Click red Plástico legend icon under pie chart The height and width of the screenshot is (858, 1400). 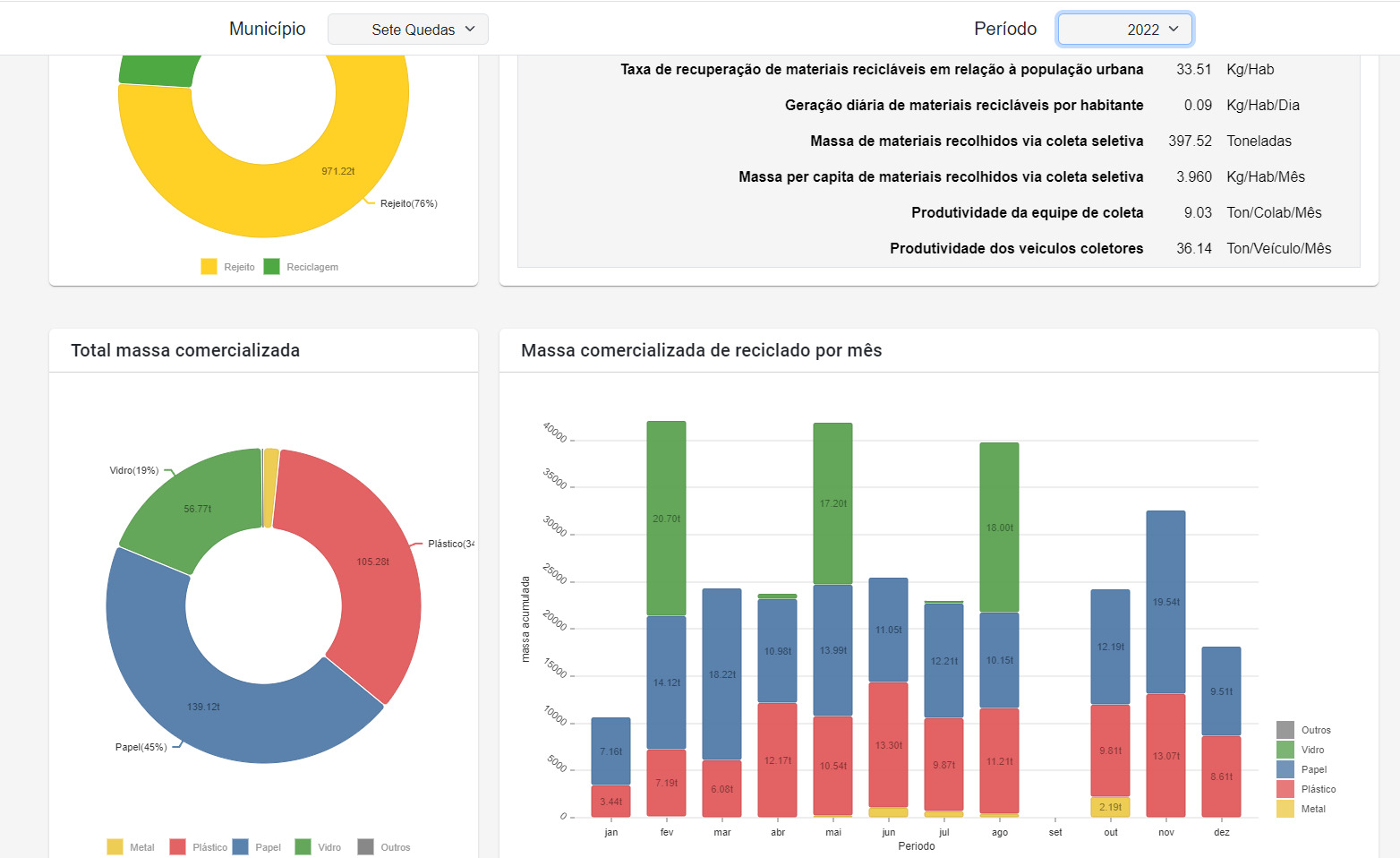point(178,847)
